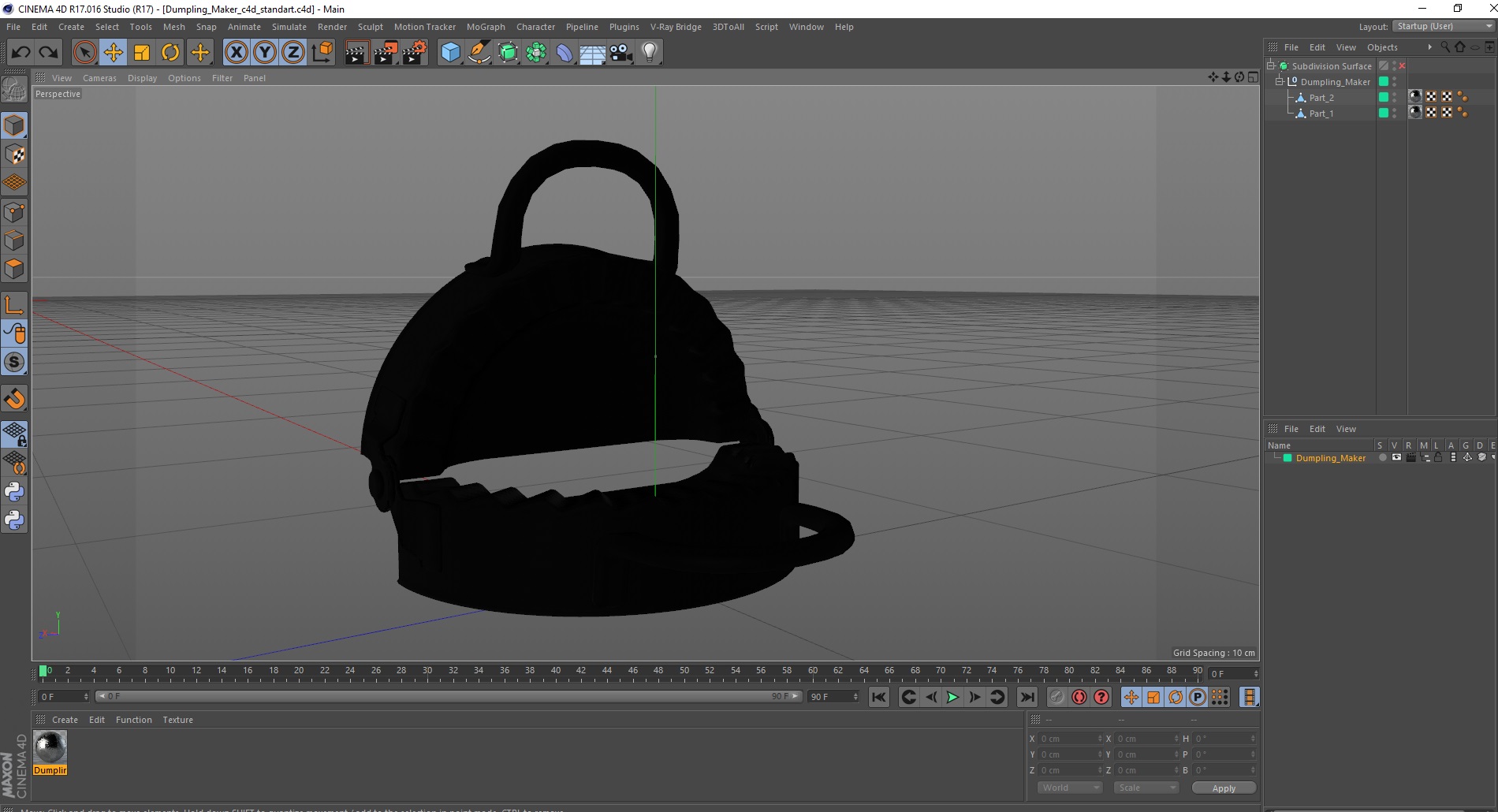The height and width of the screenshot is (812, 1498).
Task: Toggle Dumpling_Maker layer solo dot
Action: tap(1382, 458)
